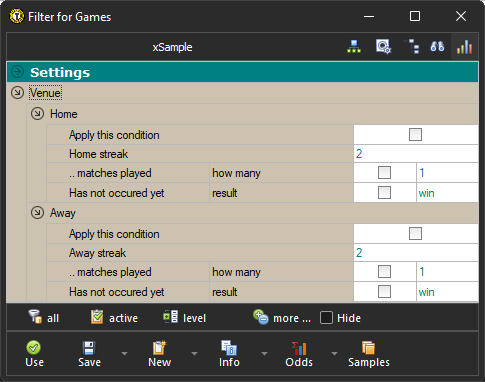The image size is (485, 382).
Task: Show all filters with funnel icon
Action: tap(44, 318)
